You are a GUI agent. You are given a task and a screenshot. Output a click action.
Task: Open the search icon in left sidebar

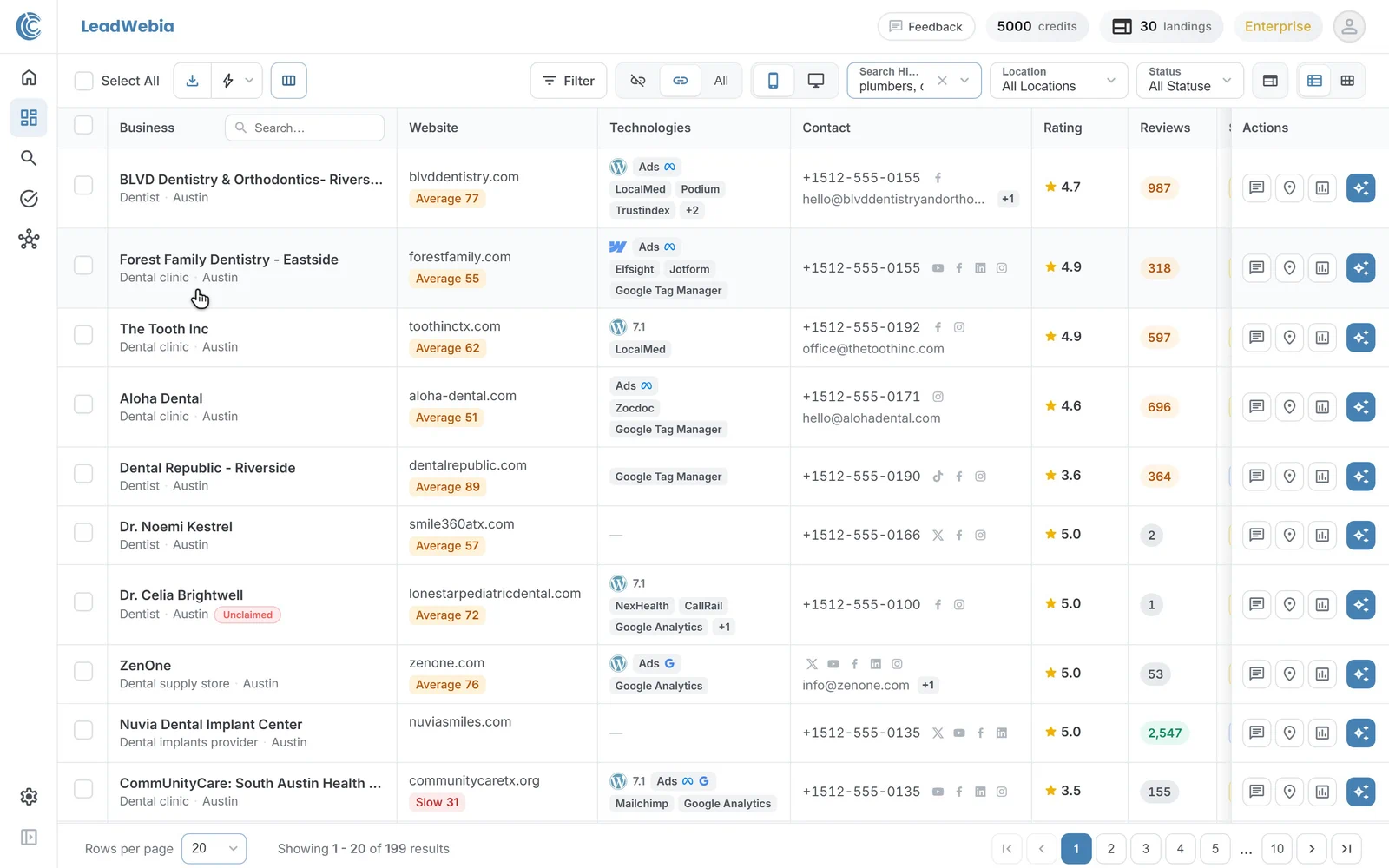29,158
